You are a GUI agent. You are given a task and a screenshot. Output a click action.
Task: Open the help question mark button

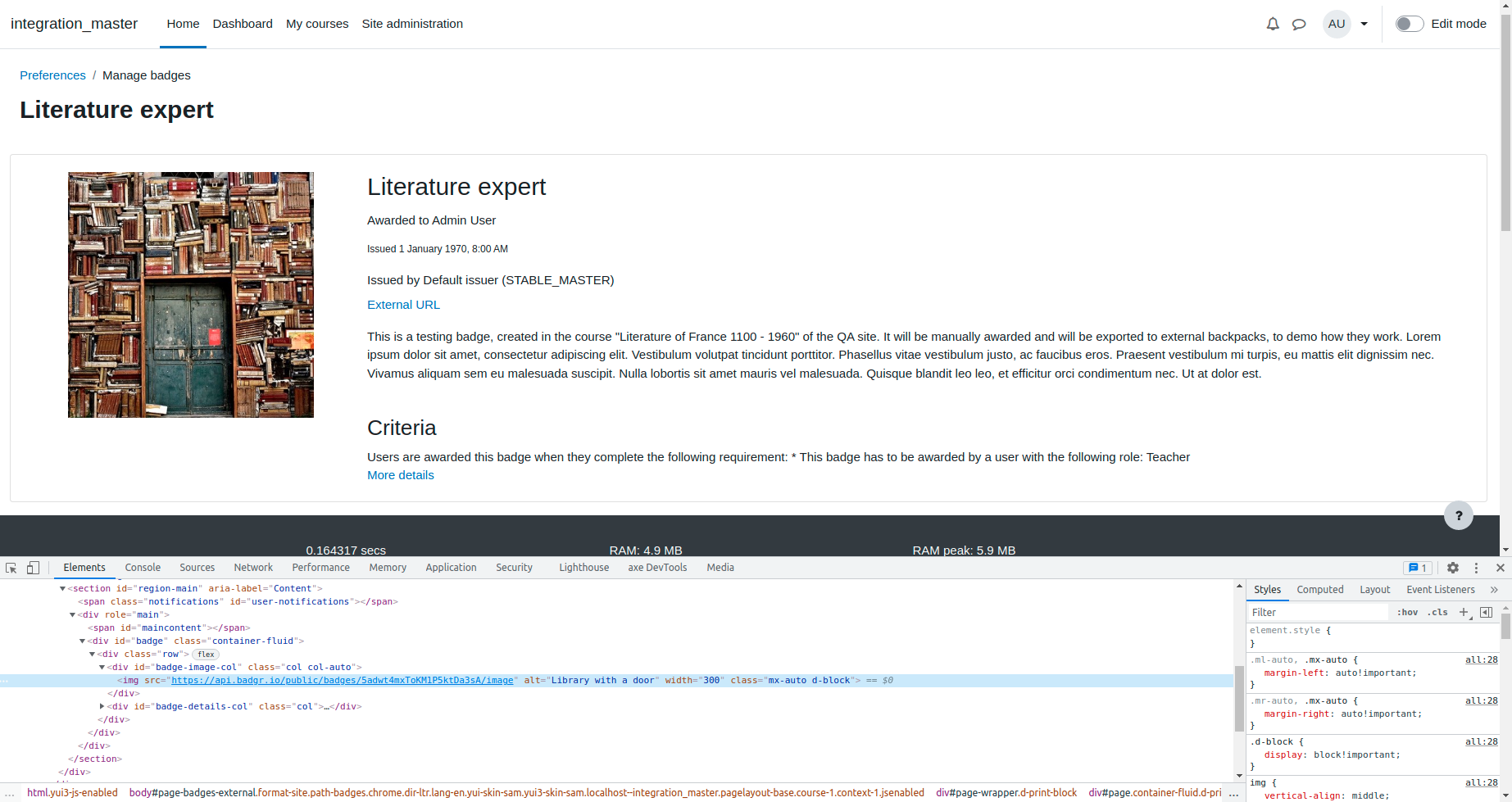(x=1459, y=515)
